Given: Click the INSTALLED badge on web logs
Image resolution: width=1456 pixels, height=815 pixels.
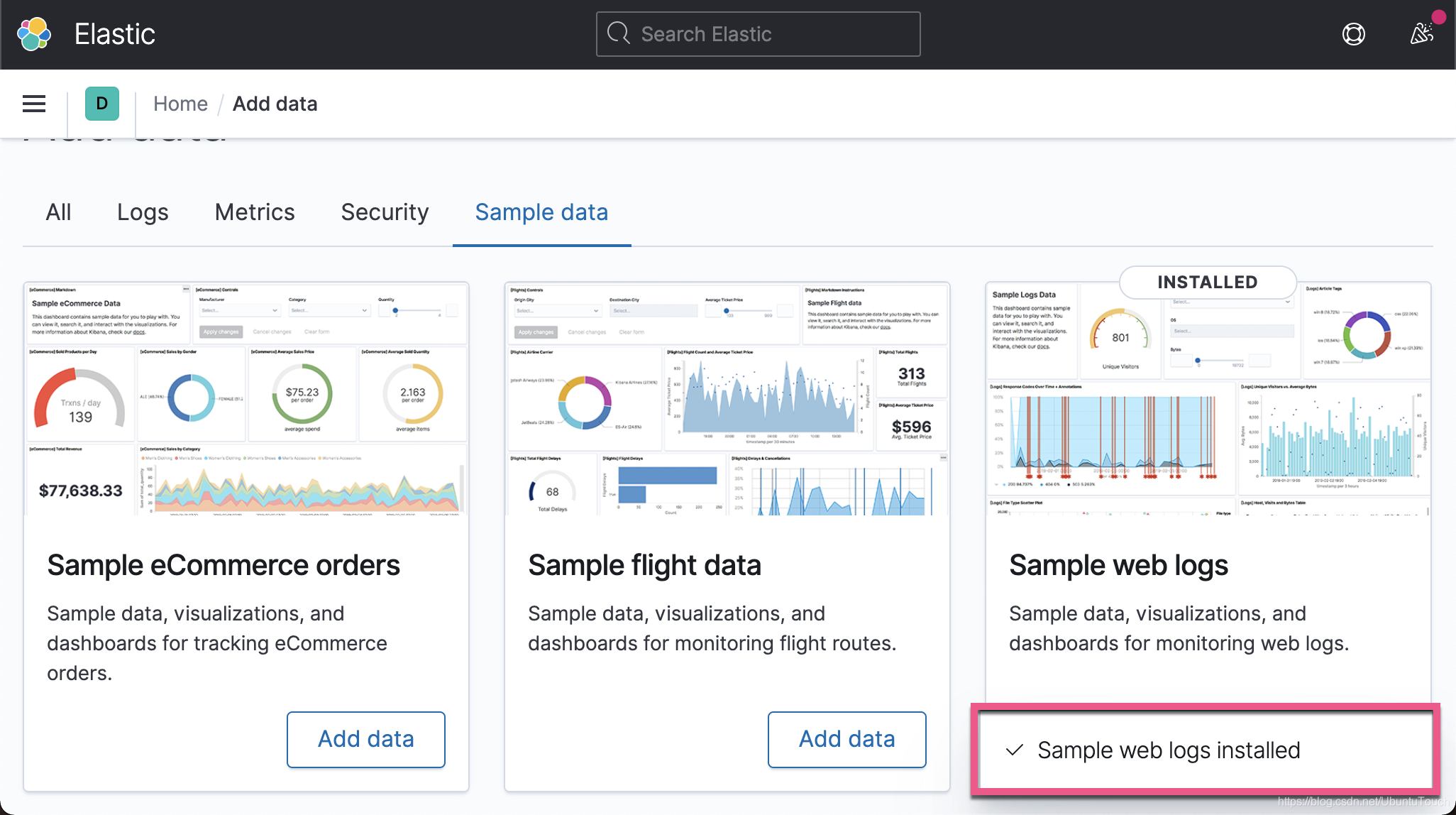Looking at the screenshot, I should tap(1207, 282).
